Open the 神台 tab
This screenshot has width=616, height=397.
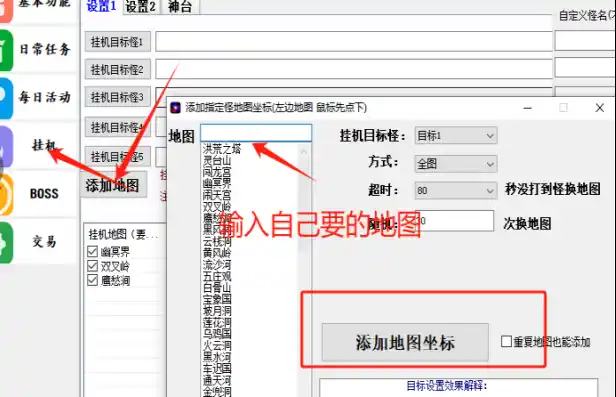click(x=180, y=6)
